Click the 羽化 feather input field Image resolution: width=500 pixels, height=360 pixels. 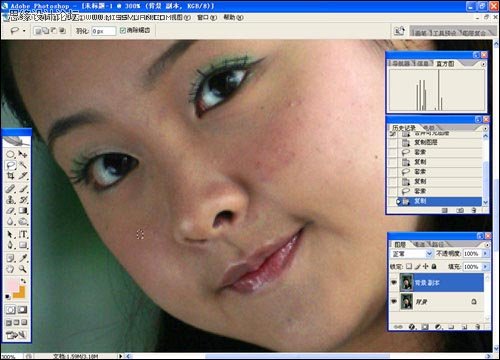tap(103, 31)
